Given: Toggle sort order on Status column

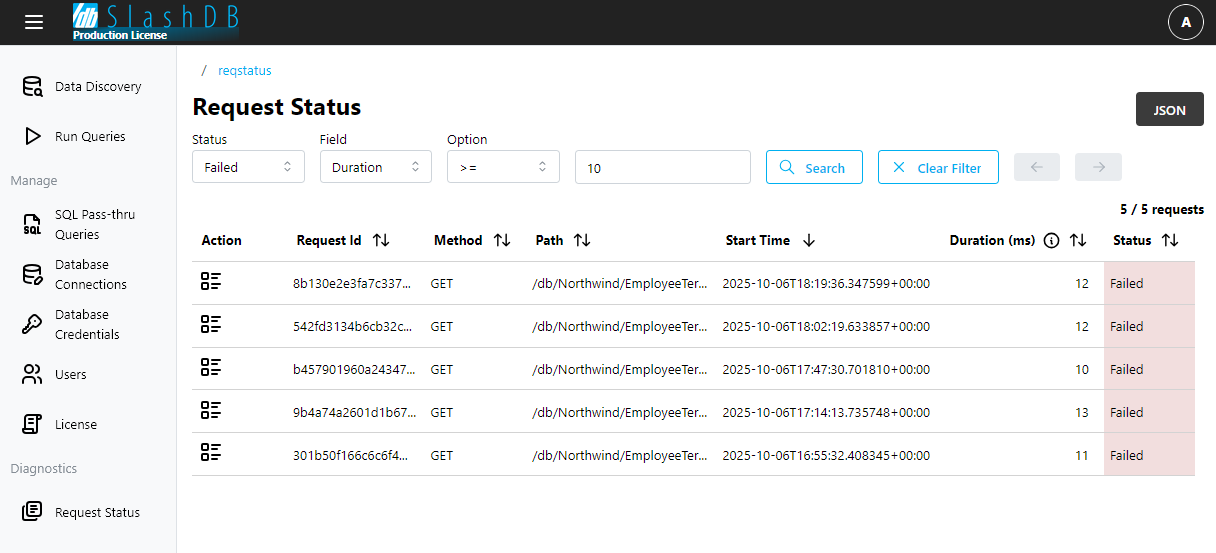Looking at the screenshot, I should click(x=1171, y=240).
